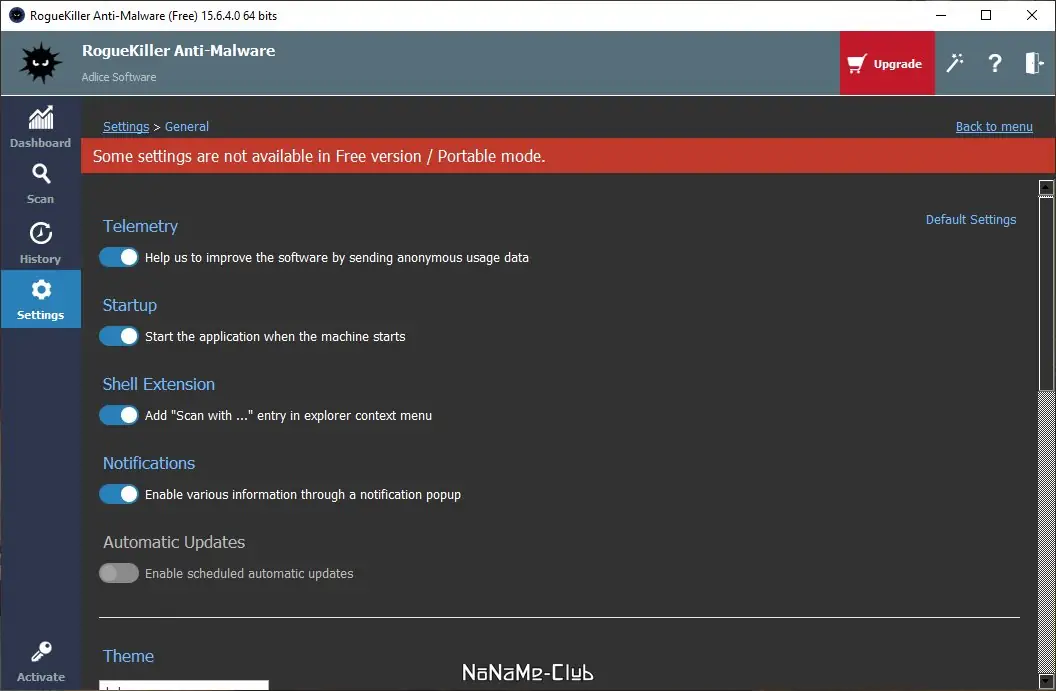Image resolution: width=1056 pixels, height=691 pixels.
Task: Click the Startup section heading
Action: 129,305
